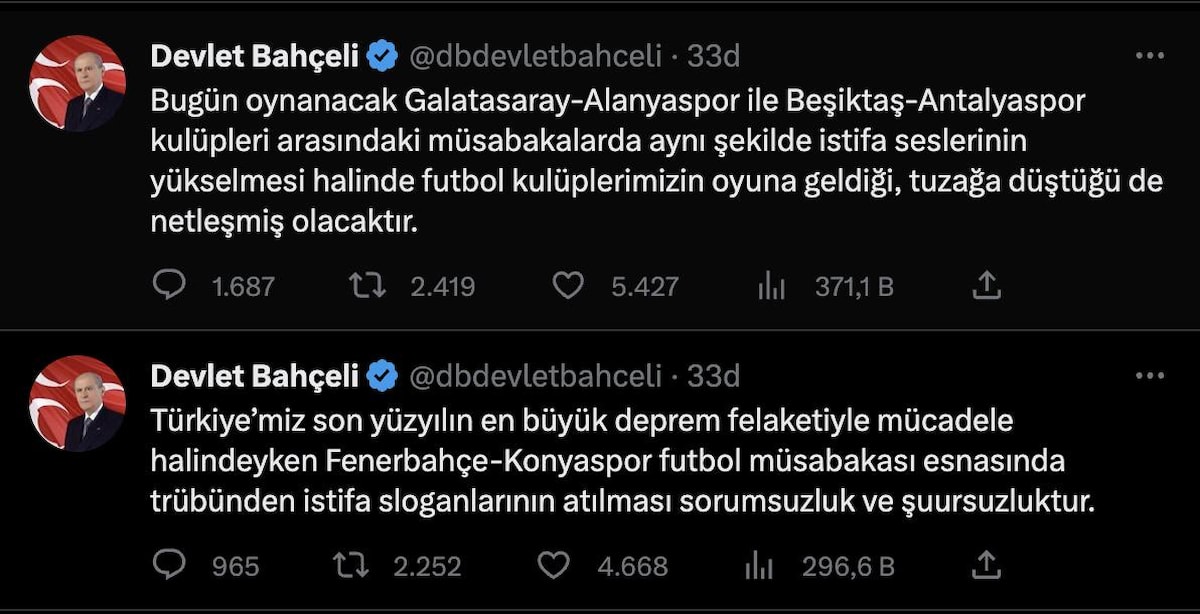
Task: Reply to the Galatasaray-Alanyaspor tweet
Action: (x=169, y=286)
